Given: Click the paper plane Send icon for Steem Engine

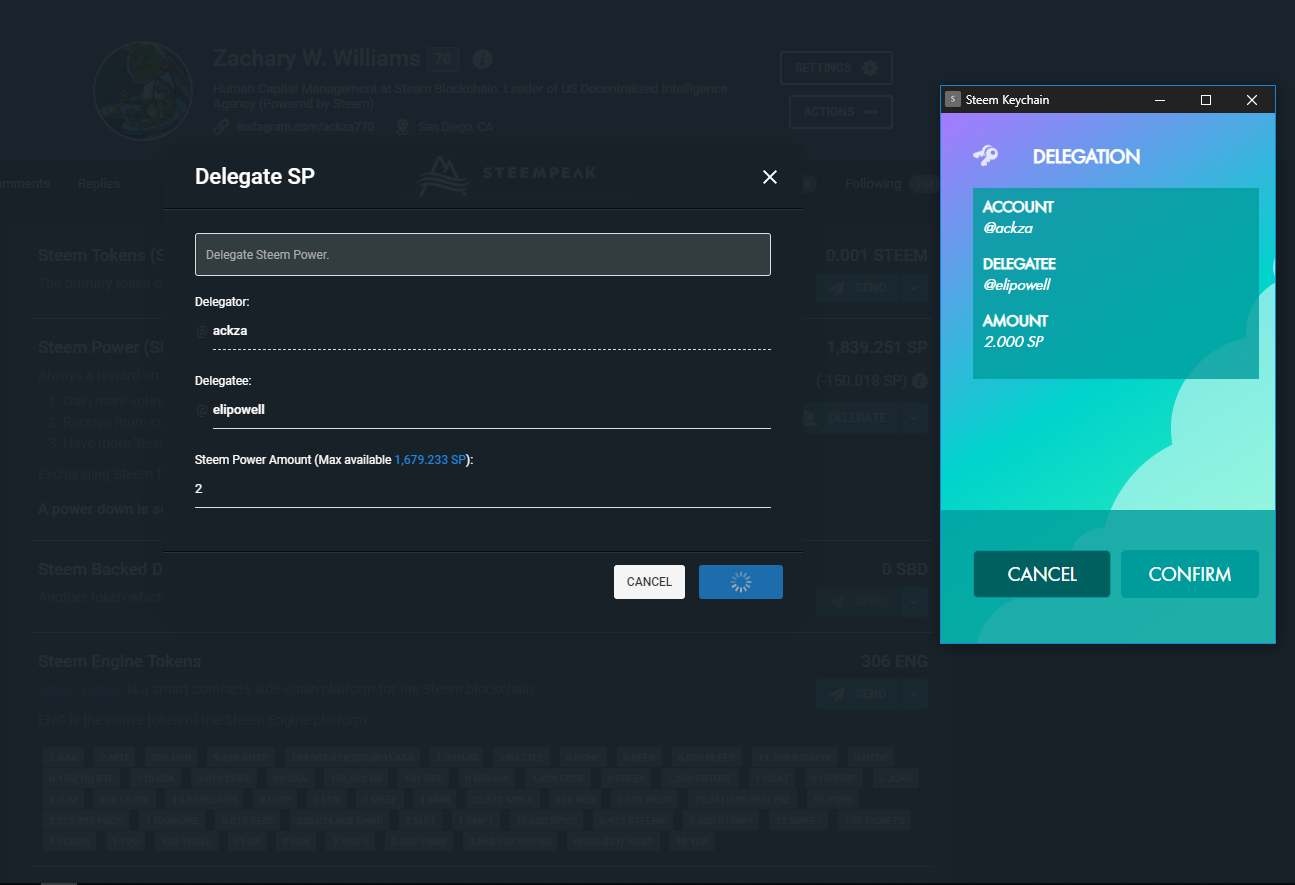Looking at the screenshot, I should point(838,694).
